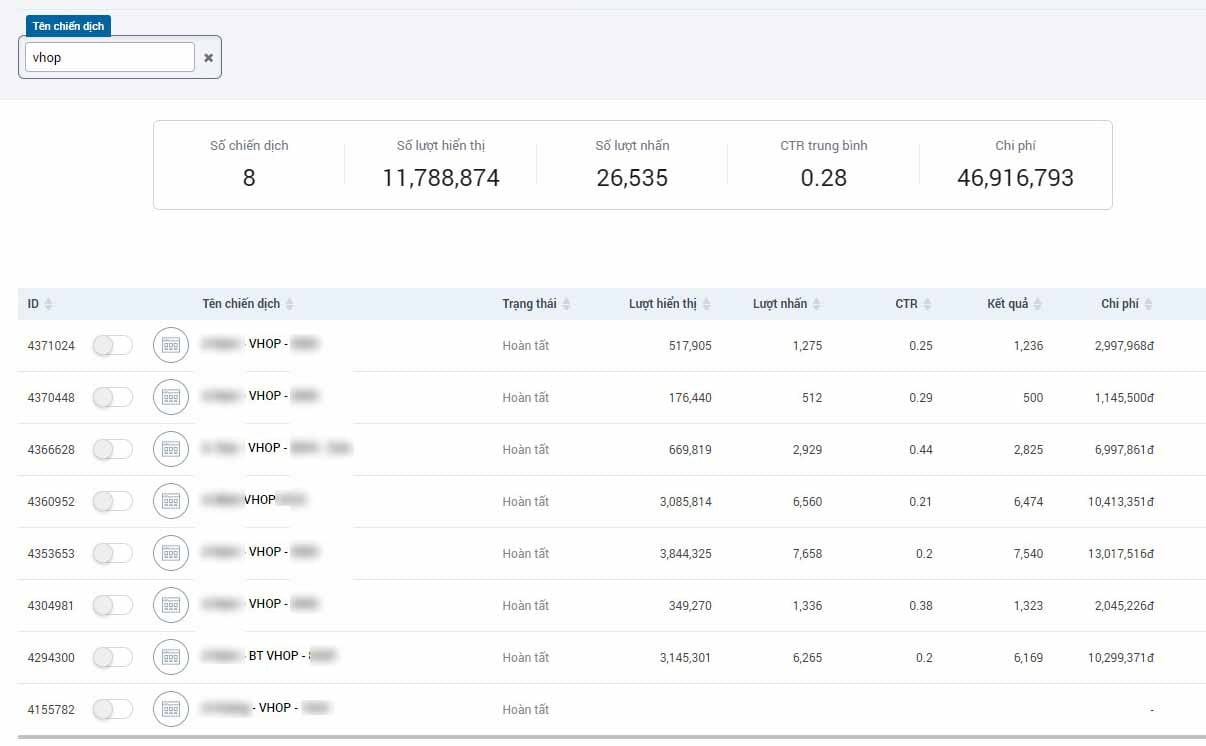The image size is (1206, 746).
Task: Click the calendar icon for campaign 4155782
Action: coord(170,709)
